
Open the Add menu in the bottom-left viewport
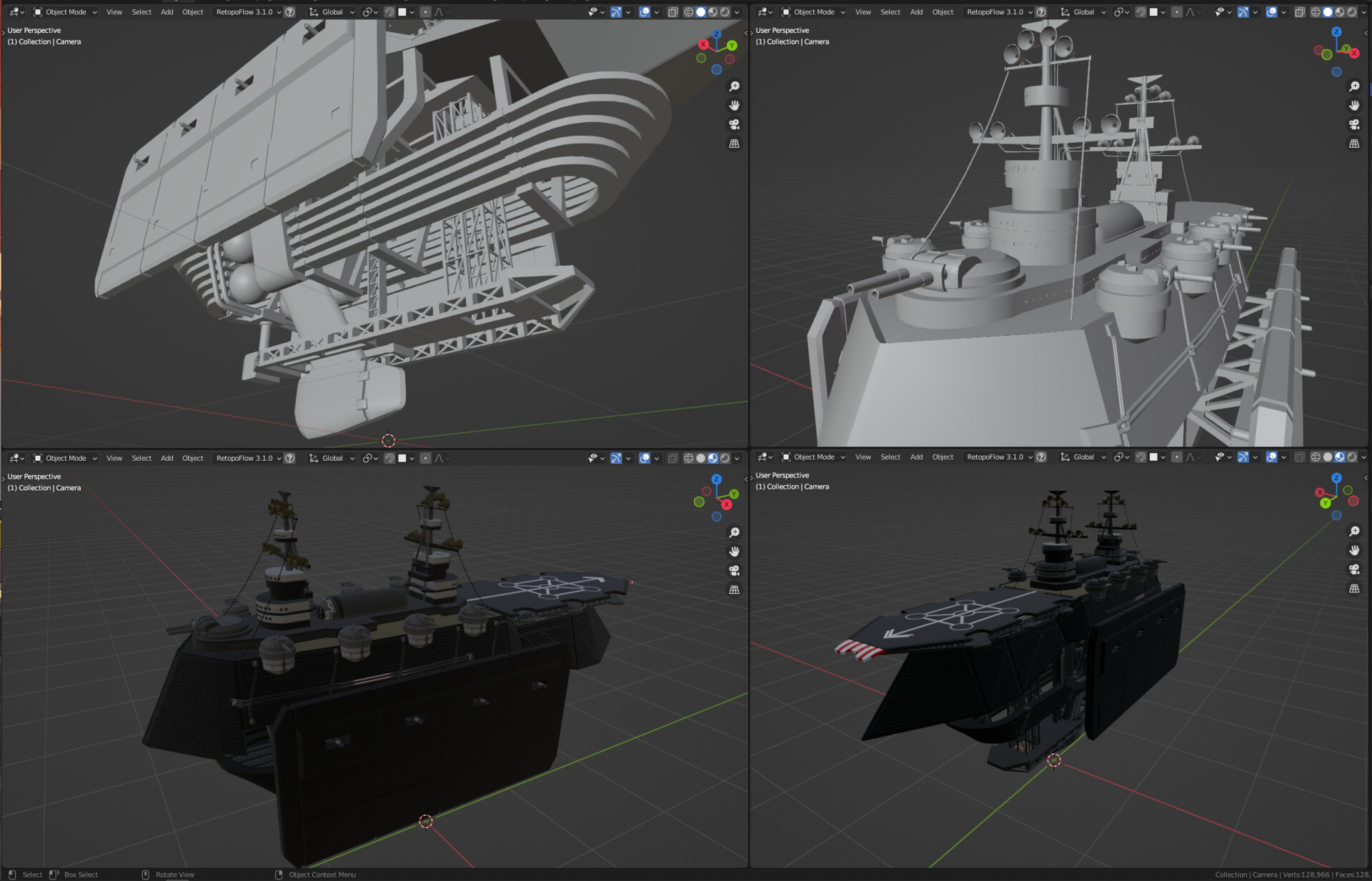tap(166, 458)
